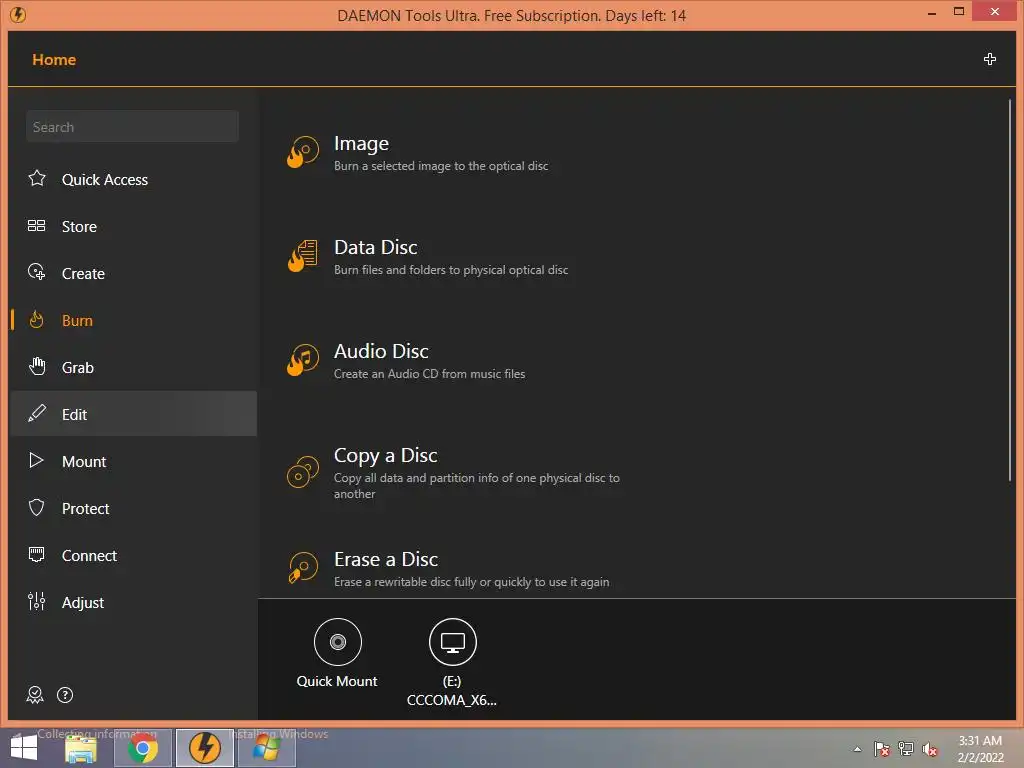Click the (E:) virtual drive monitor icon

(453, 642)
